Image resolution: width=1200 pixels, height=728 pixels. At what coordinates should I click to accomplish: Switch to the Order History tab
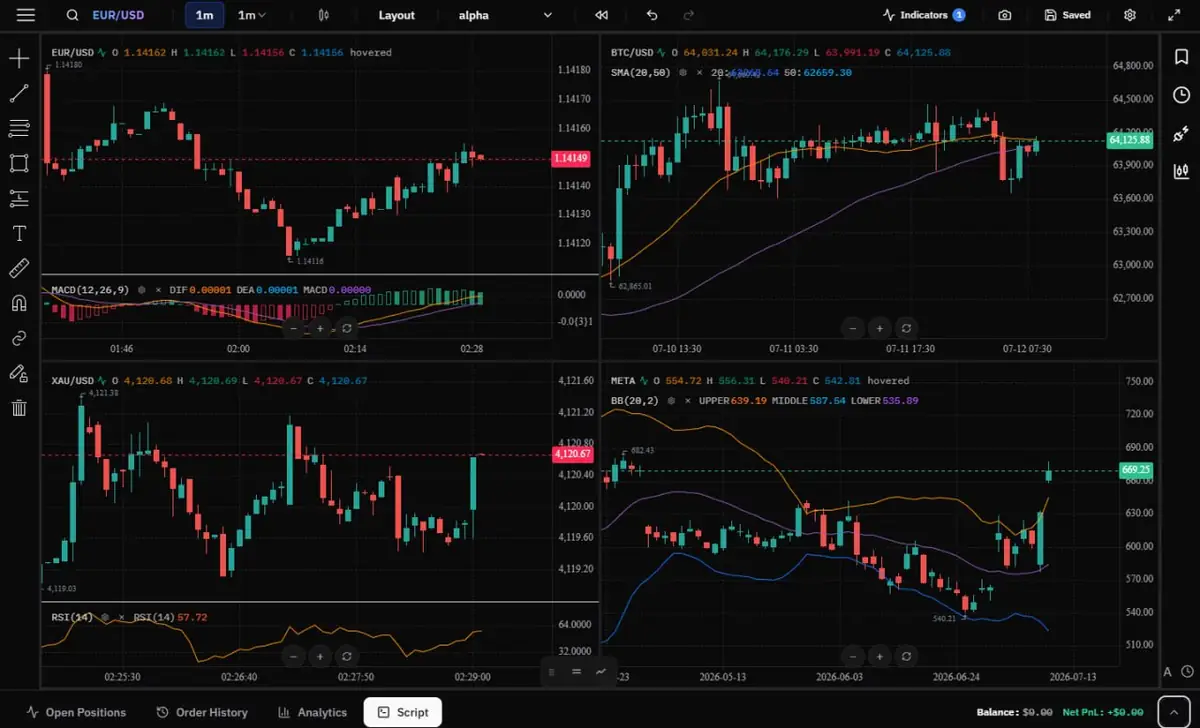(202, 712)
